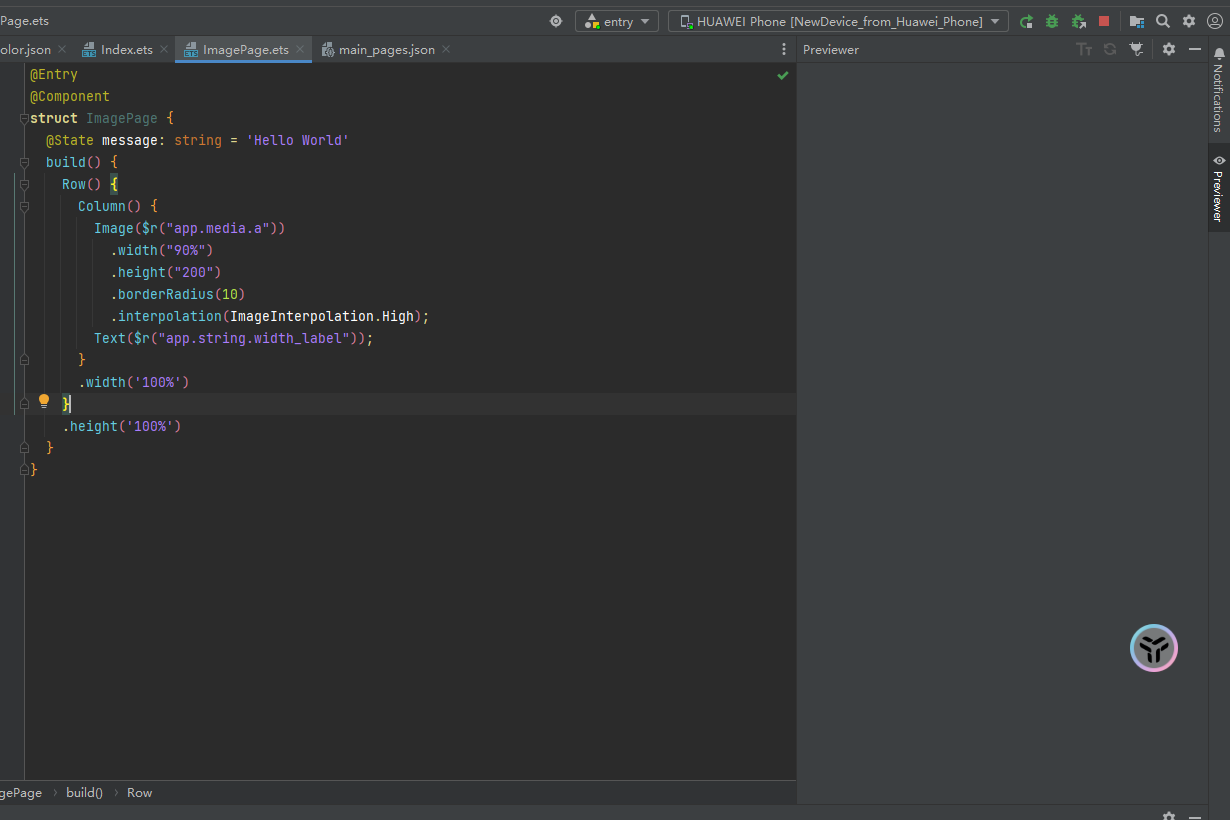
Task: Open Previewer panel settings gear
Action: pos(1169,49)
